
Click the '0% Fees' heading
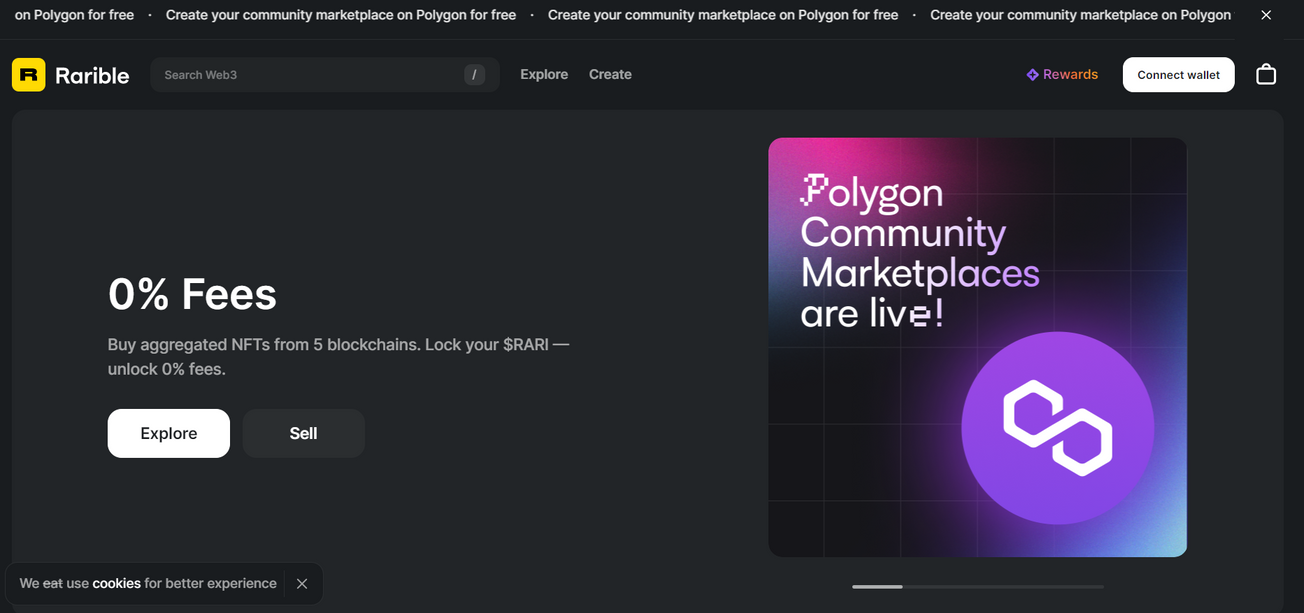coord(192,294)
